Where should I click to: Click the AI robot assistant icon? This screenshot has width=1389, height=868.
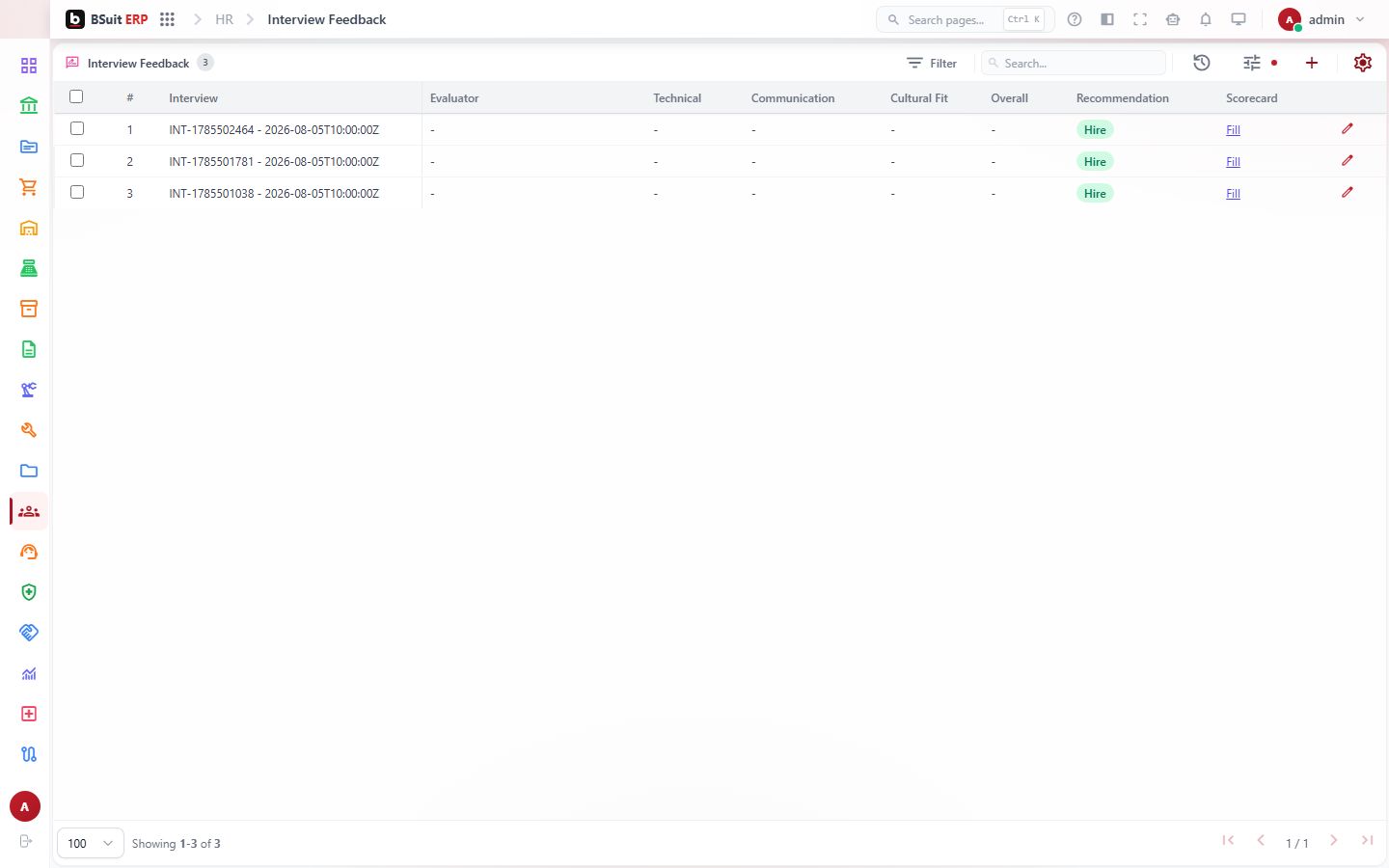pos(1173,19)
